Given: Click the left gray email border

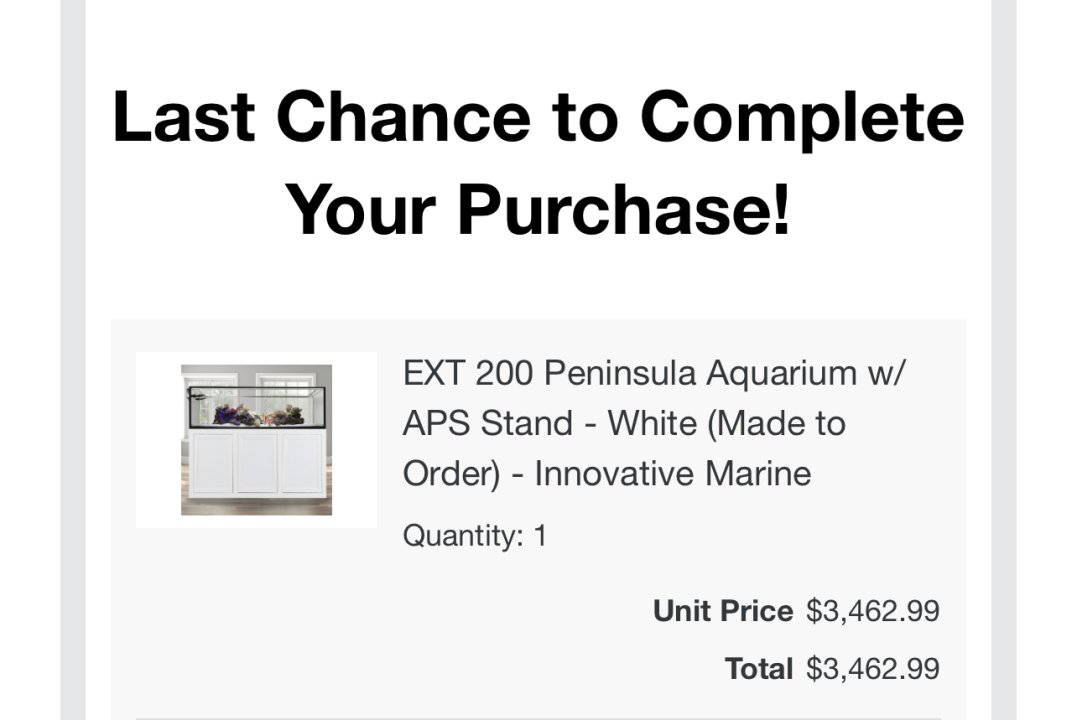Looking at the screenshot, I should pos(73,360).
